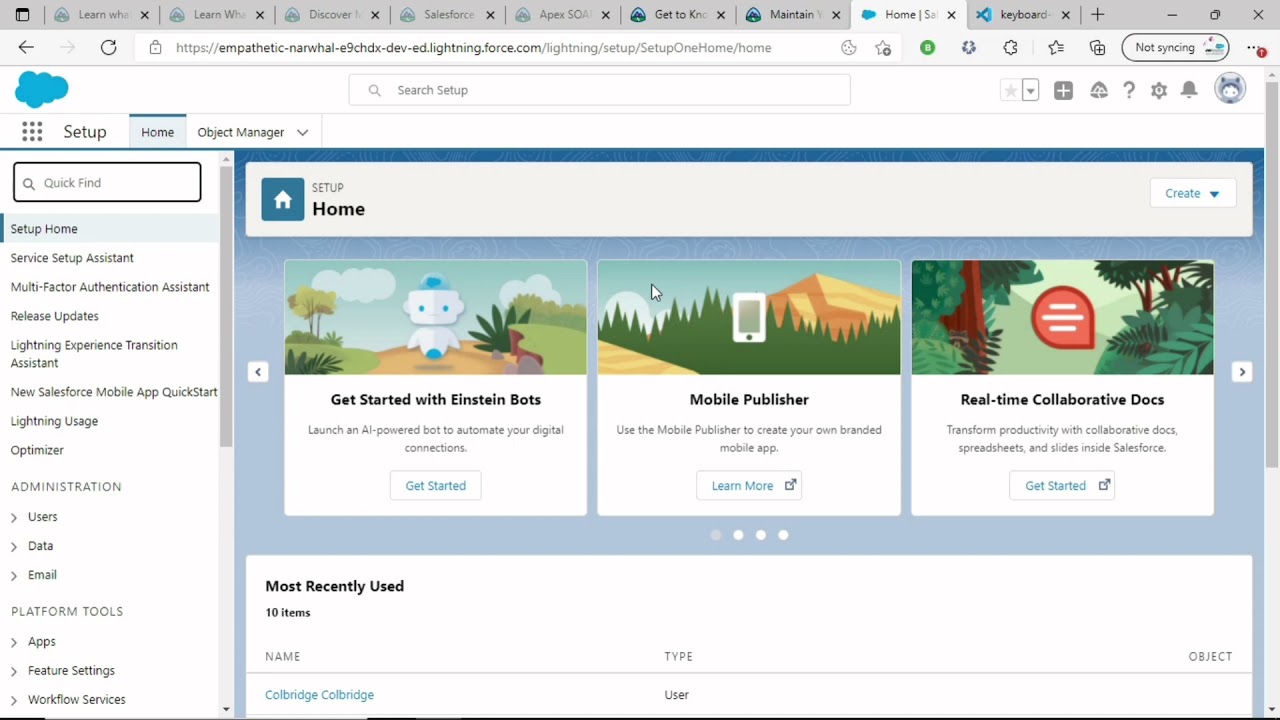Open Multi-Factor Authentication Assistant link

(110, 287)
